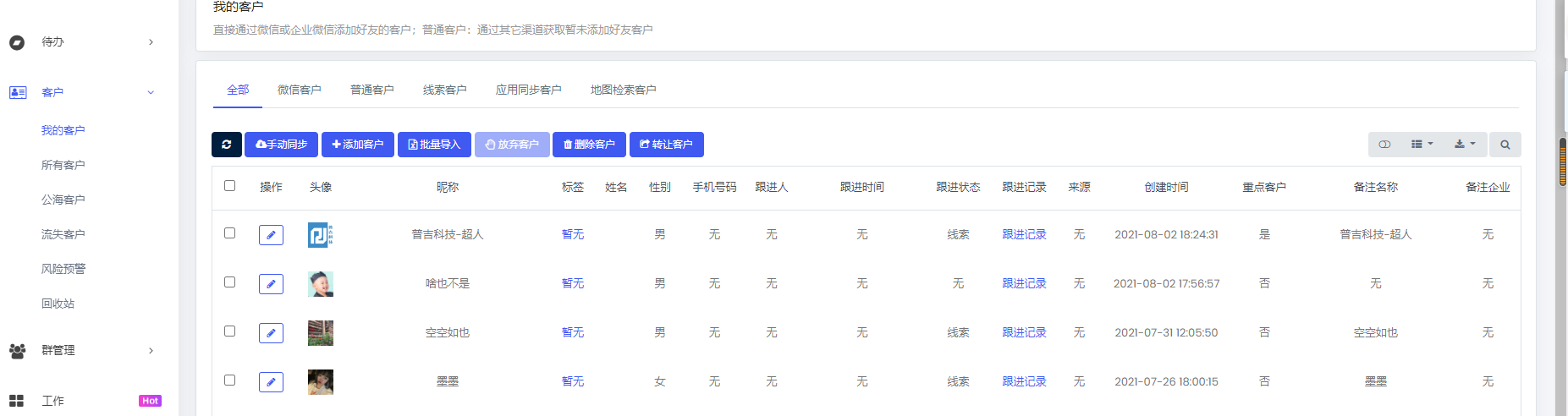Edit the 墨墨 customer row

pyautogui.click(x=271, y=382)
